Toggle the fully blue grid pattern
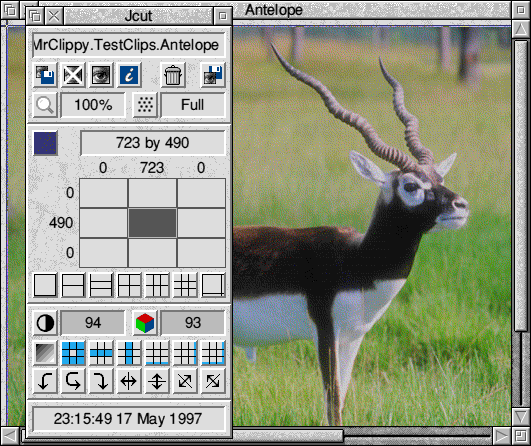Viewport: 531px width, 446px height. 73,353
